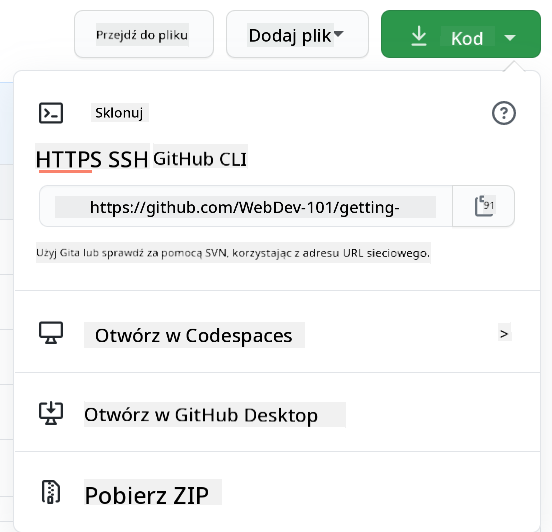Click the green Kod button label

(467, 38)
